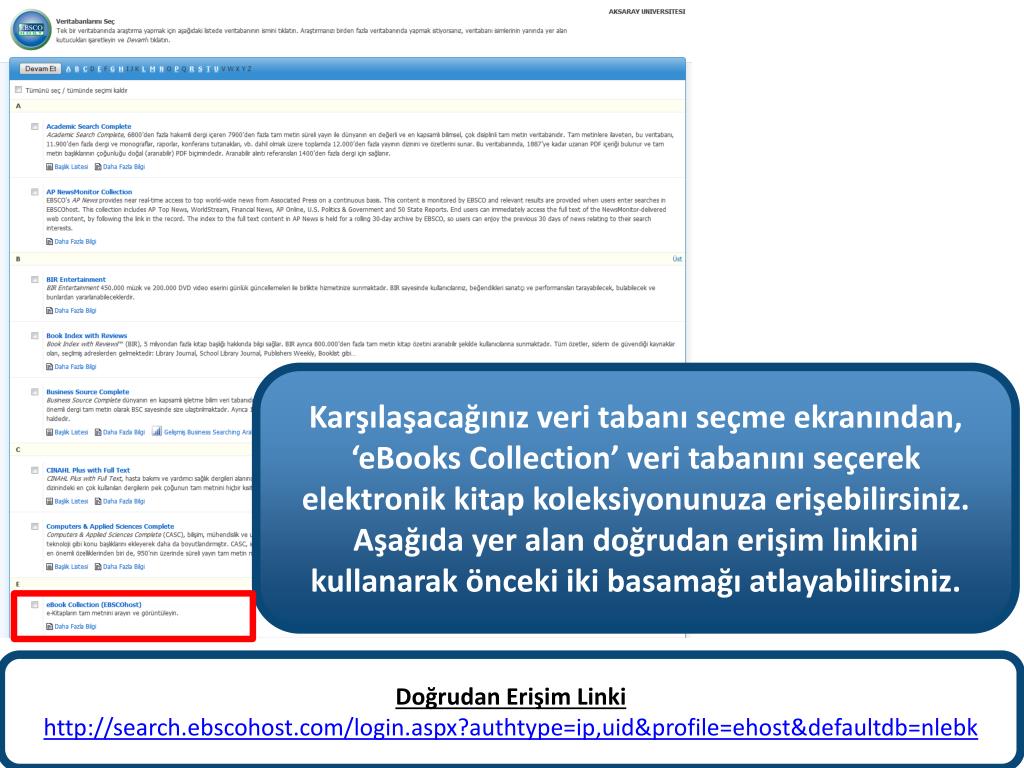Viewport: 1024px width, 768px height.
Task: Check the Academic Search Complete checkbox
Action: click(x=35, y=127)
